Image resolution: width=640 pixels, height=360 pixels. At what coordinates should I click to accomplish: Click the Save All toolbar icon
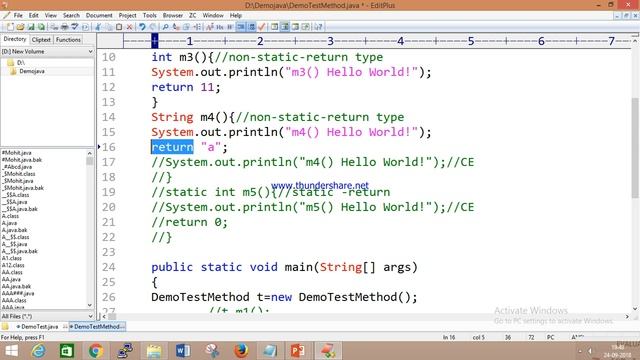click(41, 27)
